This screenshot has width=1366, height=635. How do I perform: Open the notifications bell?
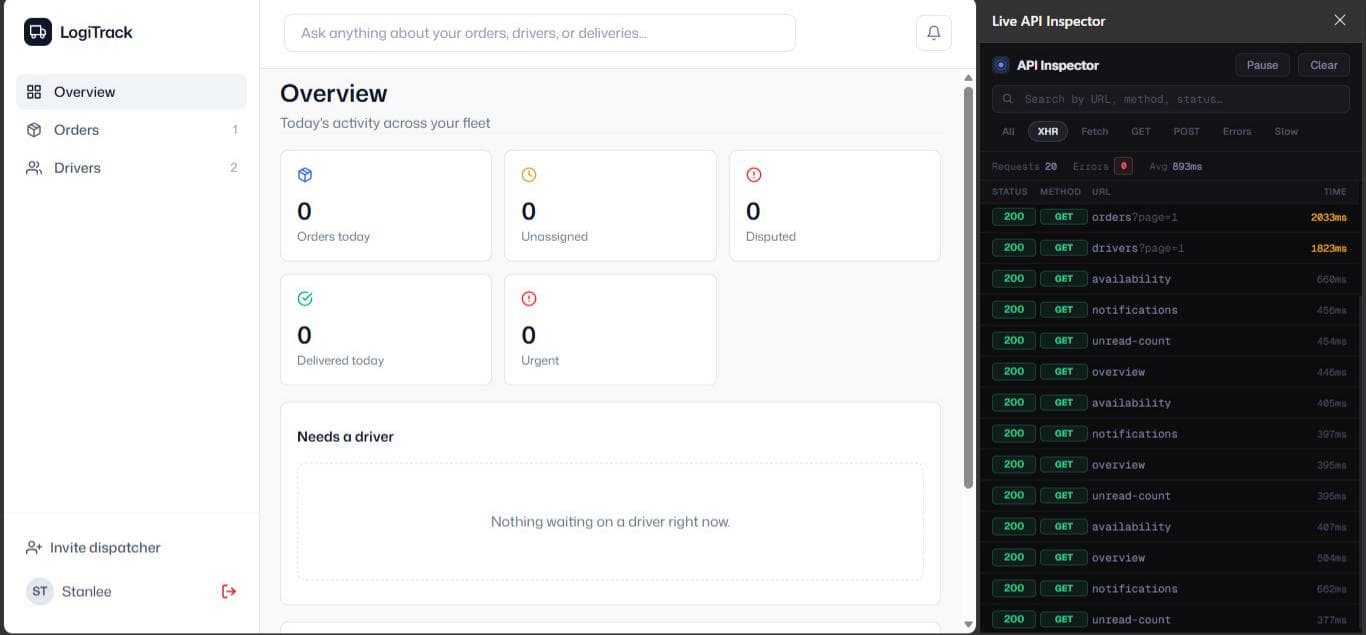pos(934,33)
